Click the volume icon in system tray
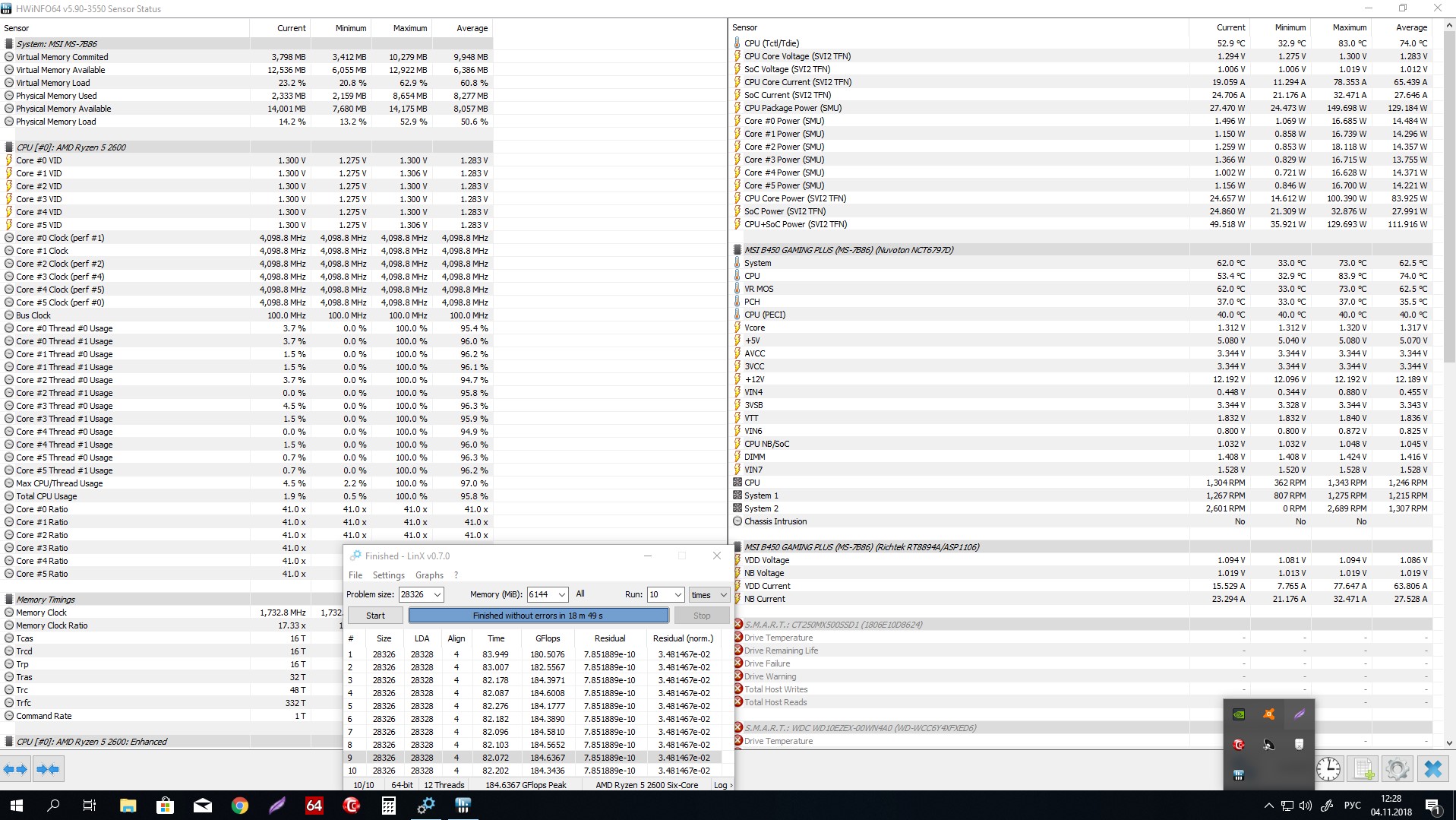This screenshot has height=820, width=1456. tap(1306, 806)
